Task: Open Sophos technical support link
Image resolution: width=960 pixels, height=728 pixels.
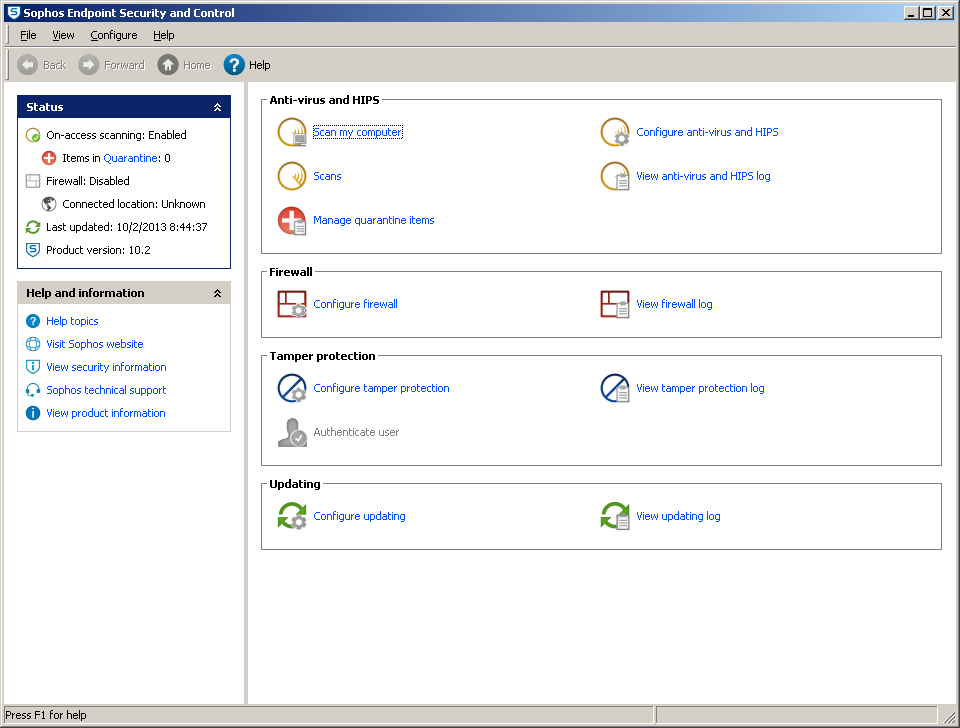Action: coord(106,390)
